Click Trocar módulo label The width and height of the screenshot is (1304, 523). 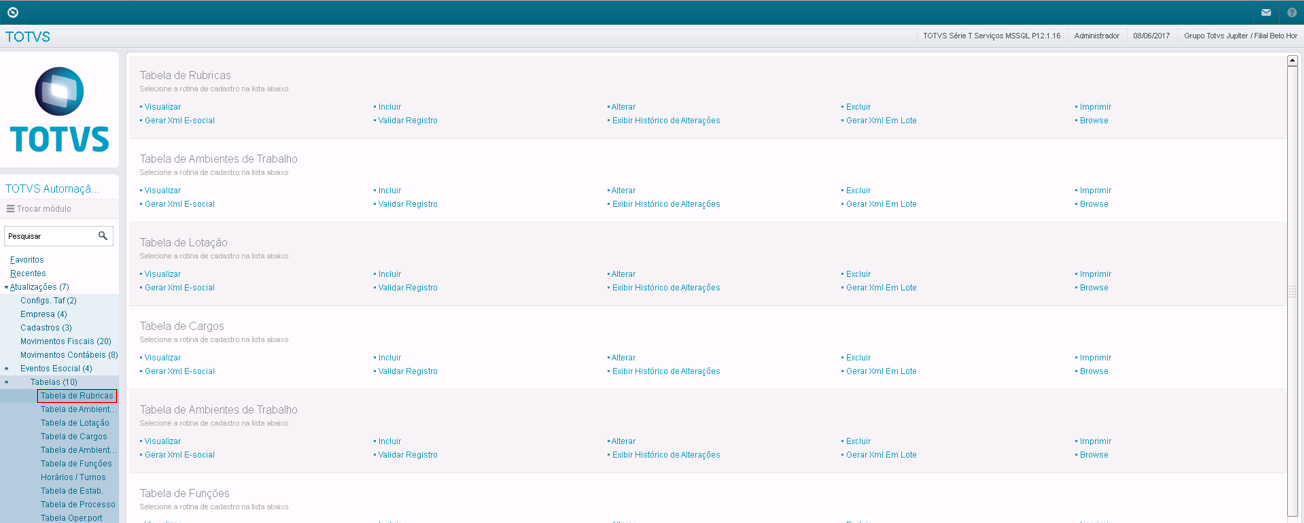pos(44,209)
